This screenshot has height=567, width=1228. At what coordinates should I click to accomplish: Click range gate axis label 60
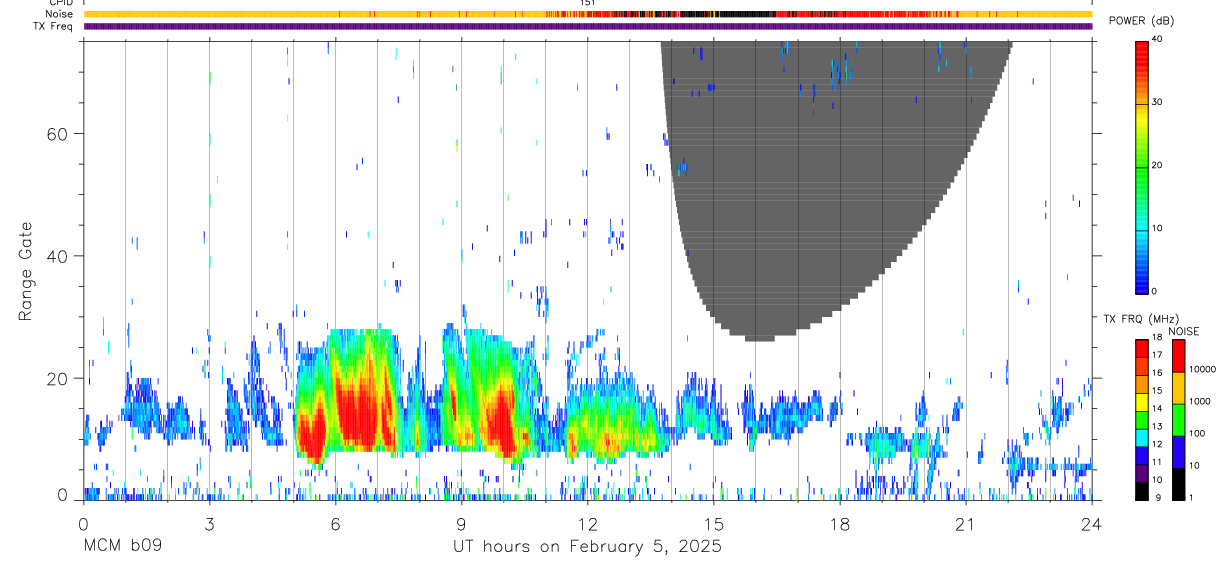(x=59, y=133)
